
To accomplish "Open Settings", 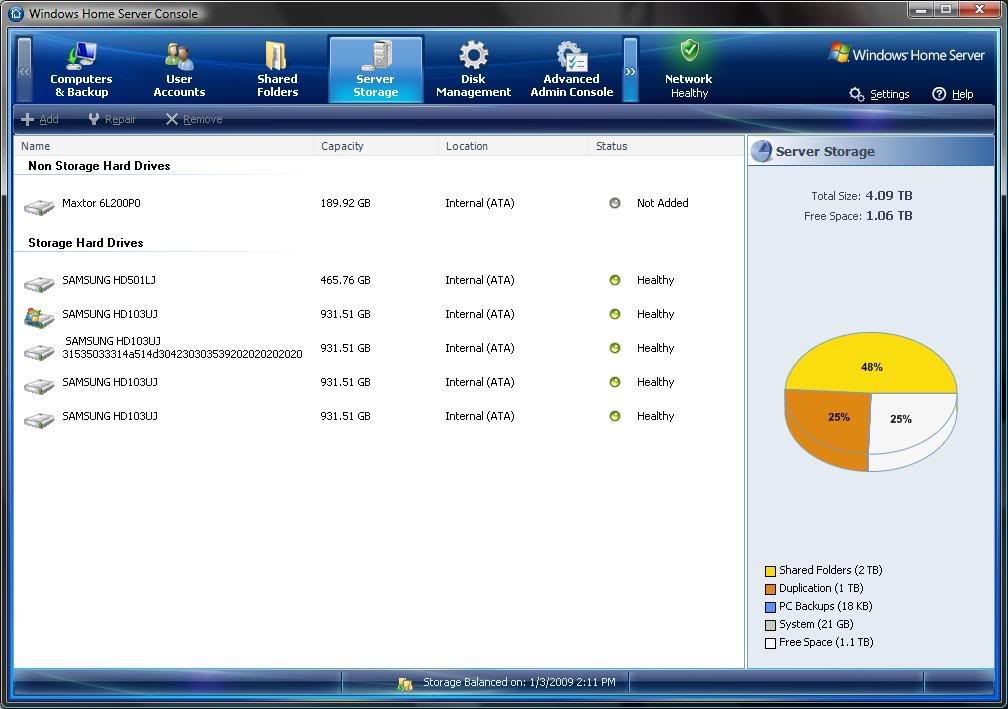I will (879, 94).
